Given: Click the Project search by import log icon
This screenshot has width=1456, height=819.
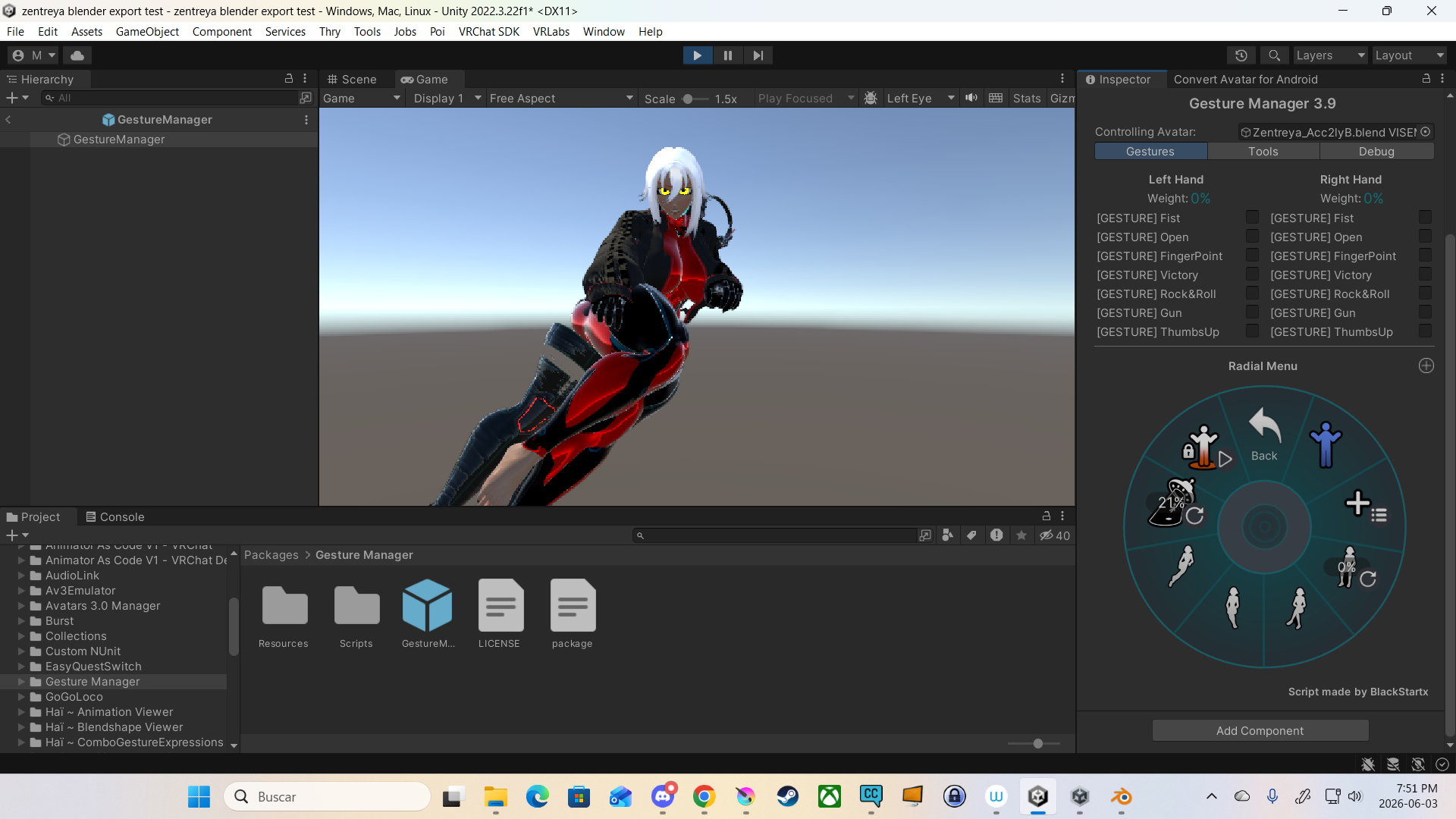Looking at the screenshot, I should [x=996, y=535].
